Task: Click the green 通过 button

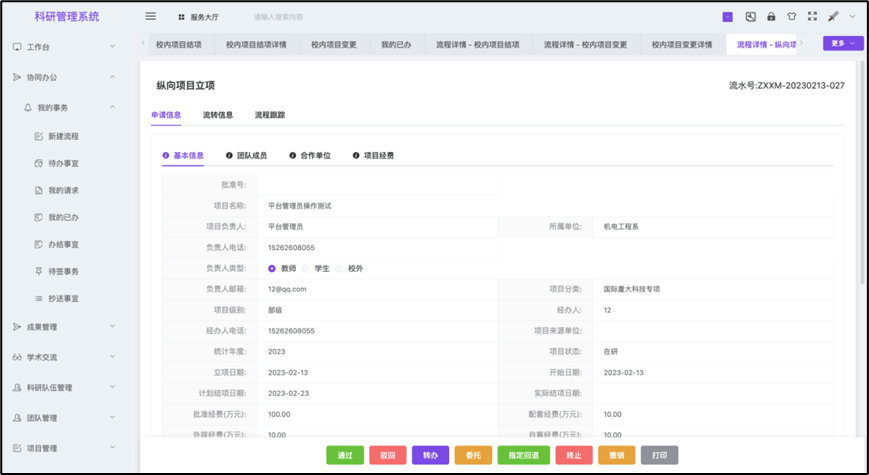Action: tap(345, 455)
